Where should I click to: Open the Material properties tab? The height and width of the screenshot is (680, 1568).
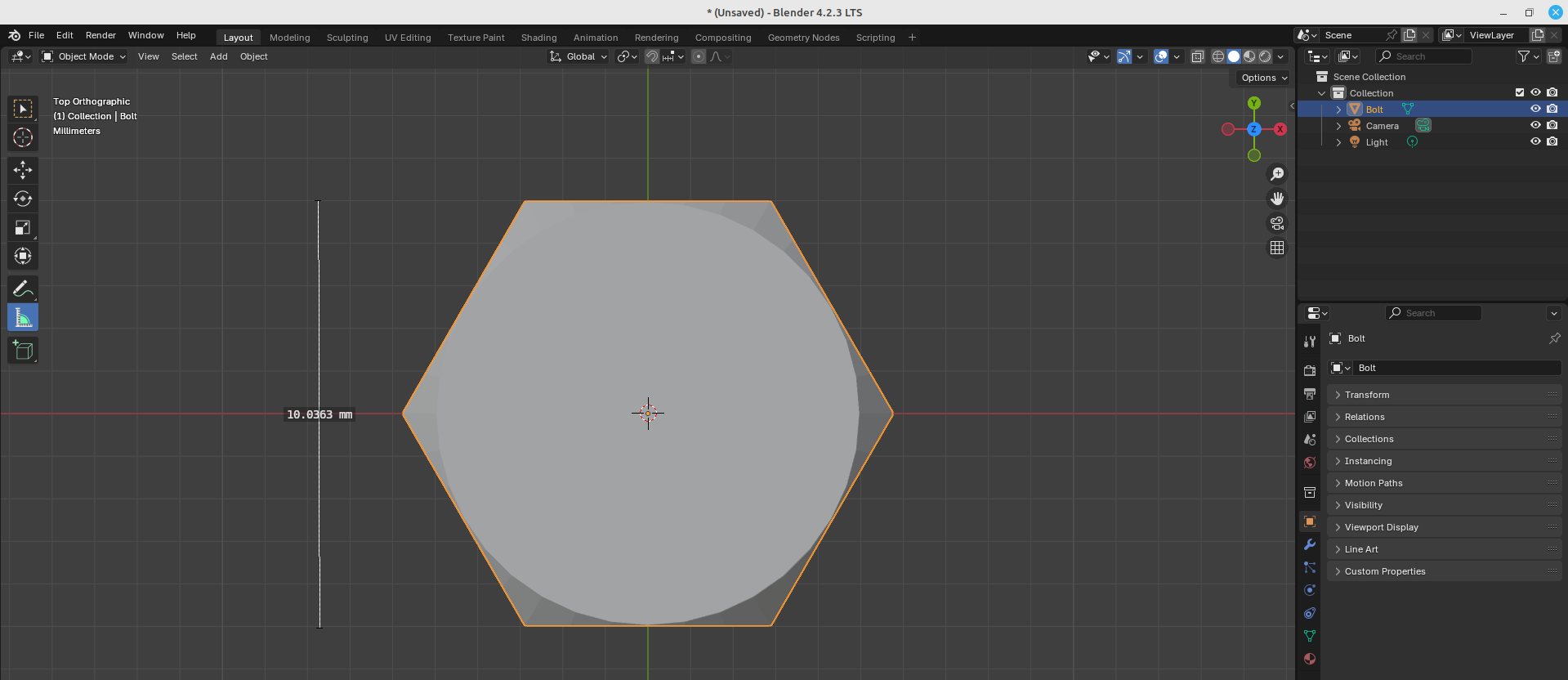coord(1310,659)
